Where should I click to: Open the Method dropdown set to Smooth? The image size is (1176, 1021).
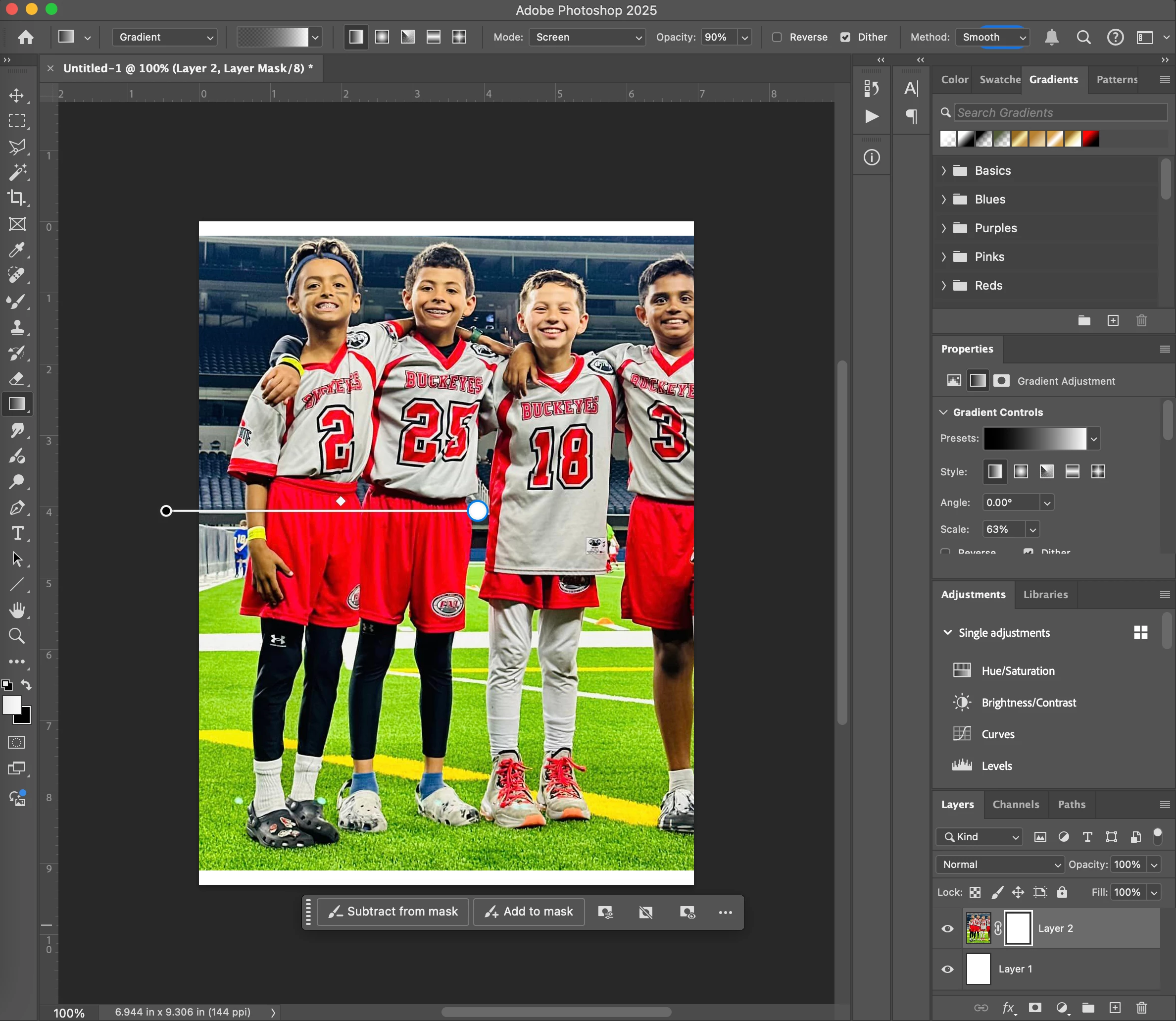(x=993, y=37)
